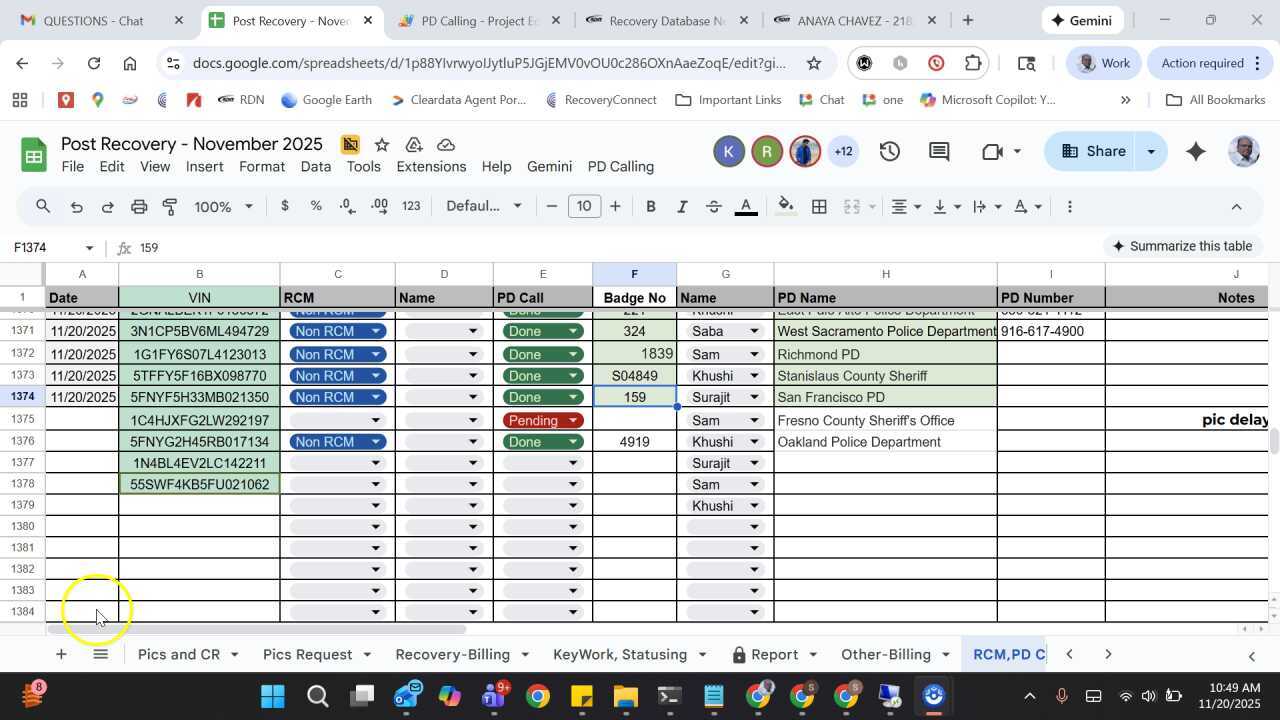1280x720 pixels.
Task: Open the Borders tool
Action: [x=819, y=207]
